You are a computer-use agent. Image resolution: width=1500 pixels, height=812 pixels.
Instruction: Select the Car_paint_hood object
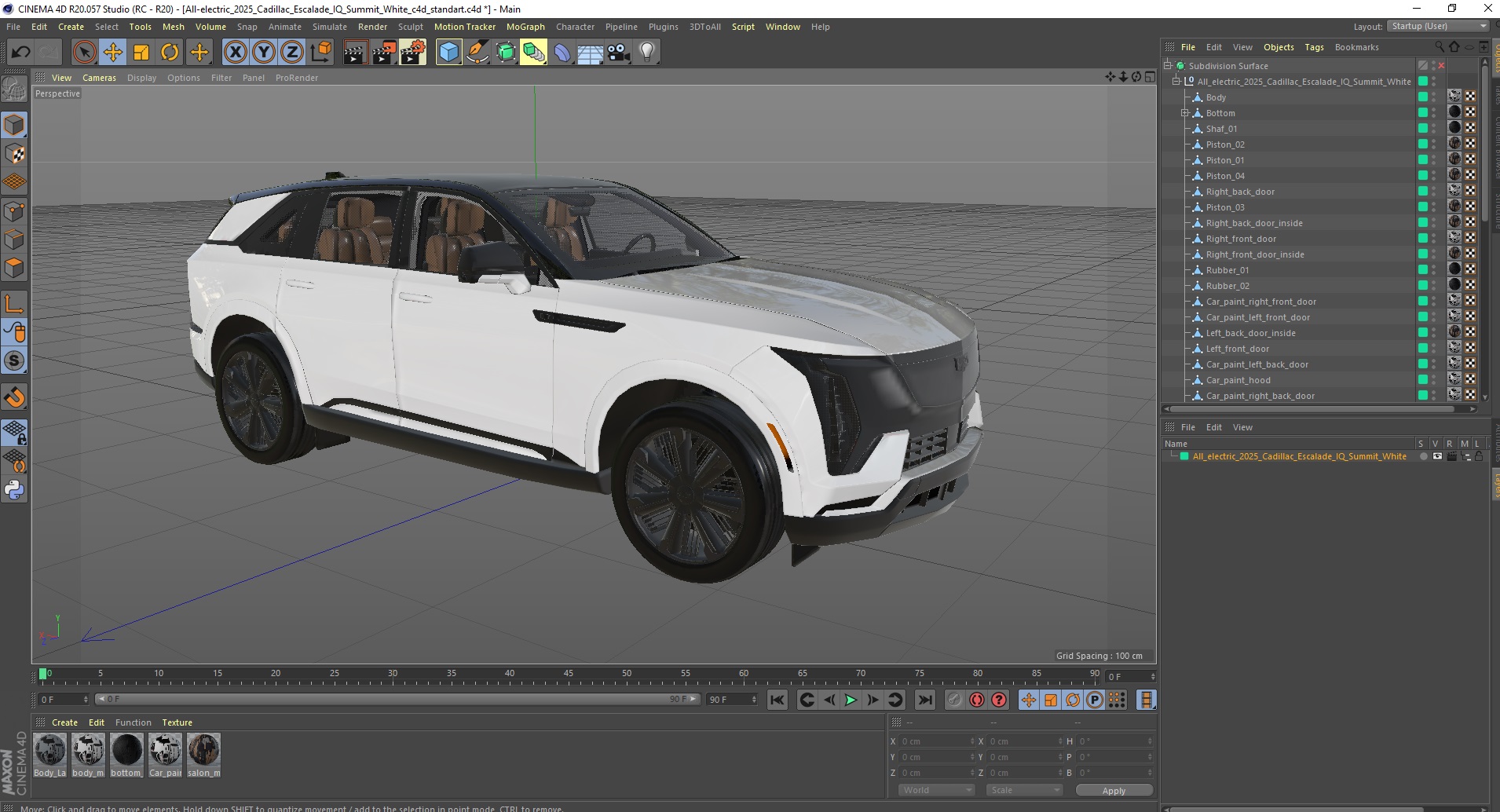1238,380
